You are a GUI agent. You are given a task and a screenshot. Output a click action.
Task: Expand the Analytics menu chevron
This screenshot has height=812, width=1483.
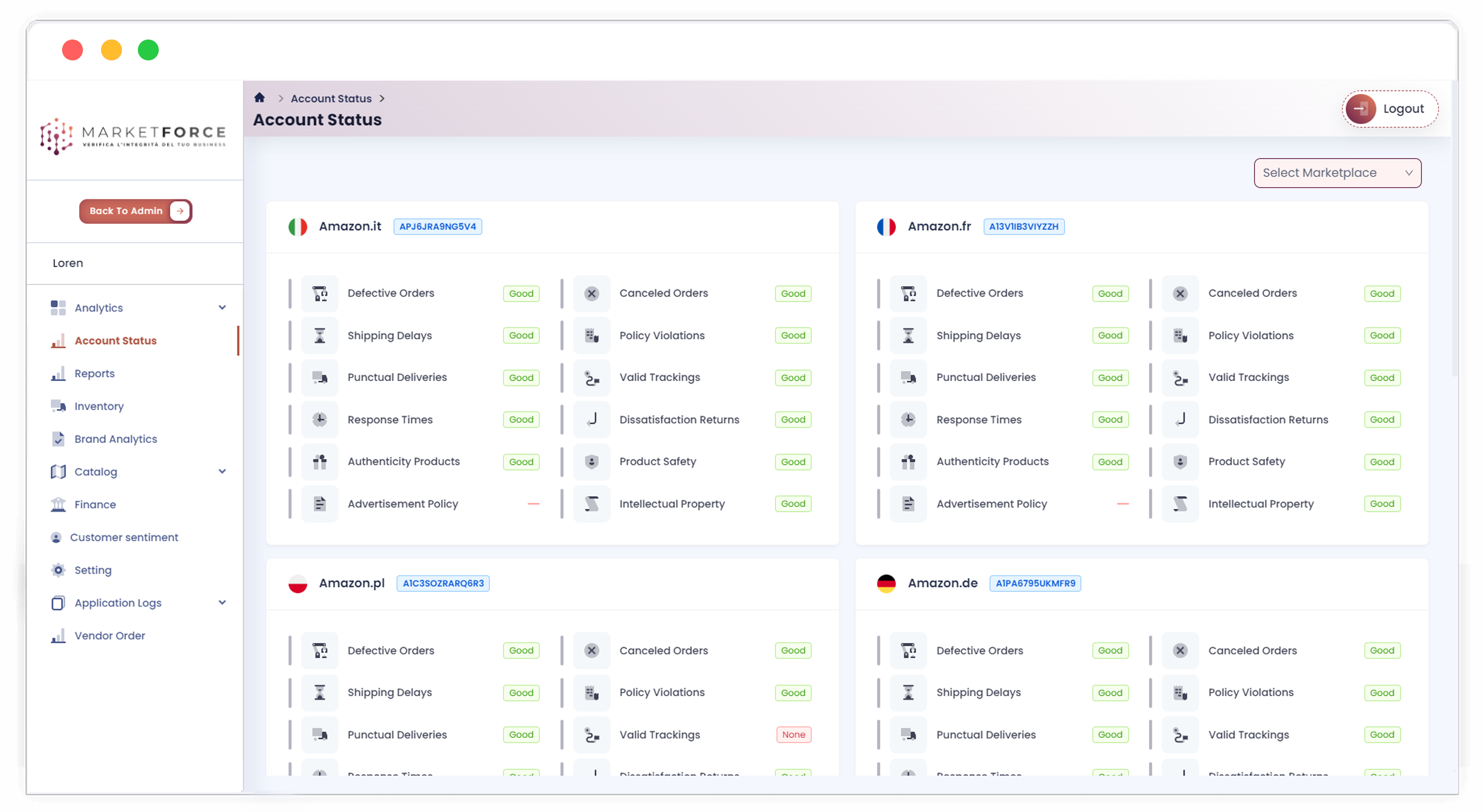click(222, 308)
